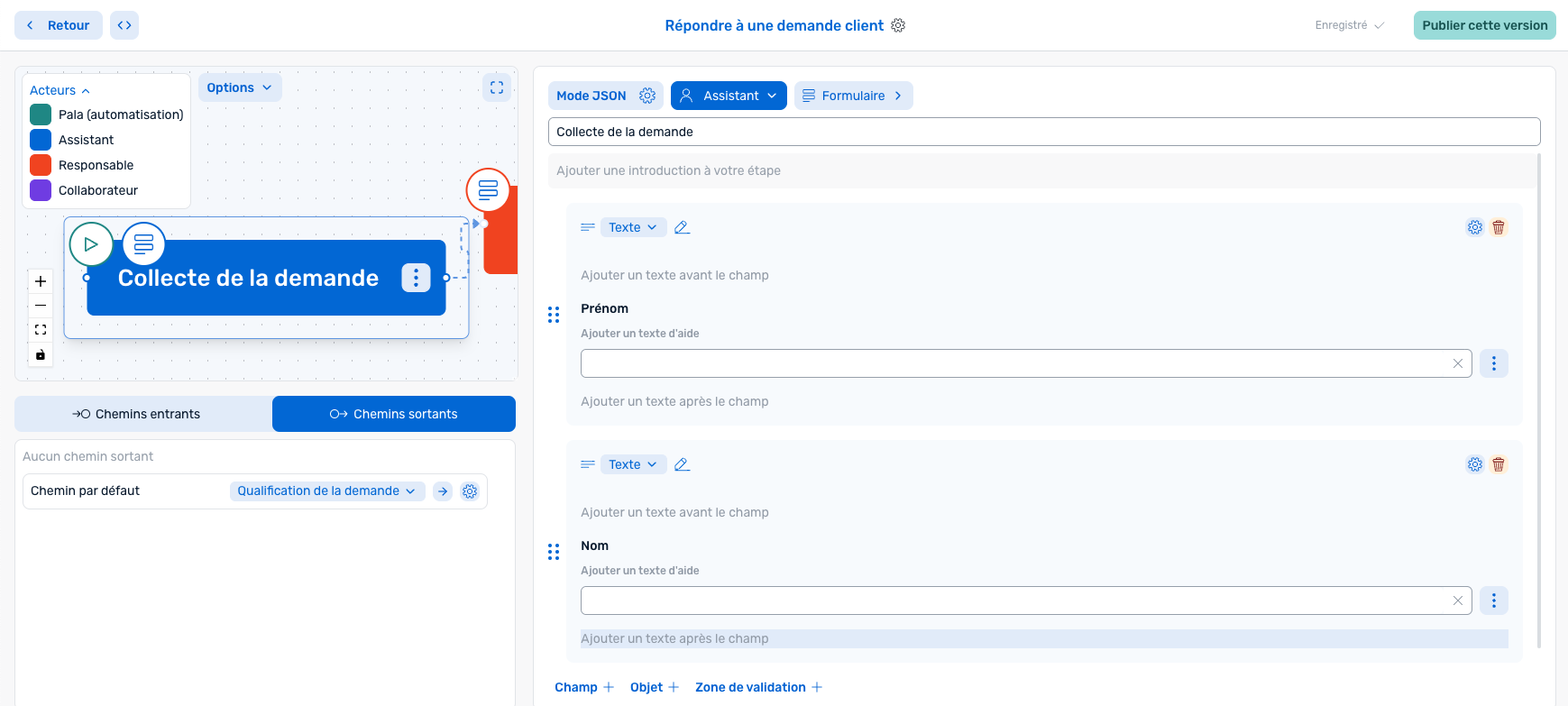1568x706 pixels.
Task: Publish with Publier cette version button
Action: coord(1484,25)
